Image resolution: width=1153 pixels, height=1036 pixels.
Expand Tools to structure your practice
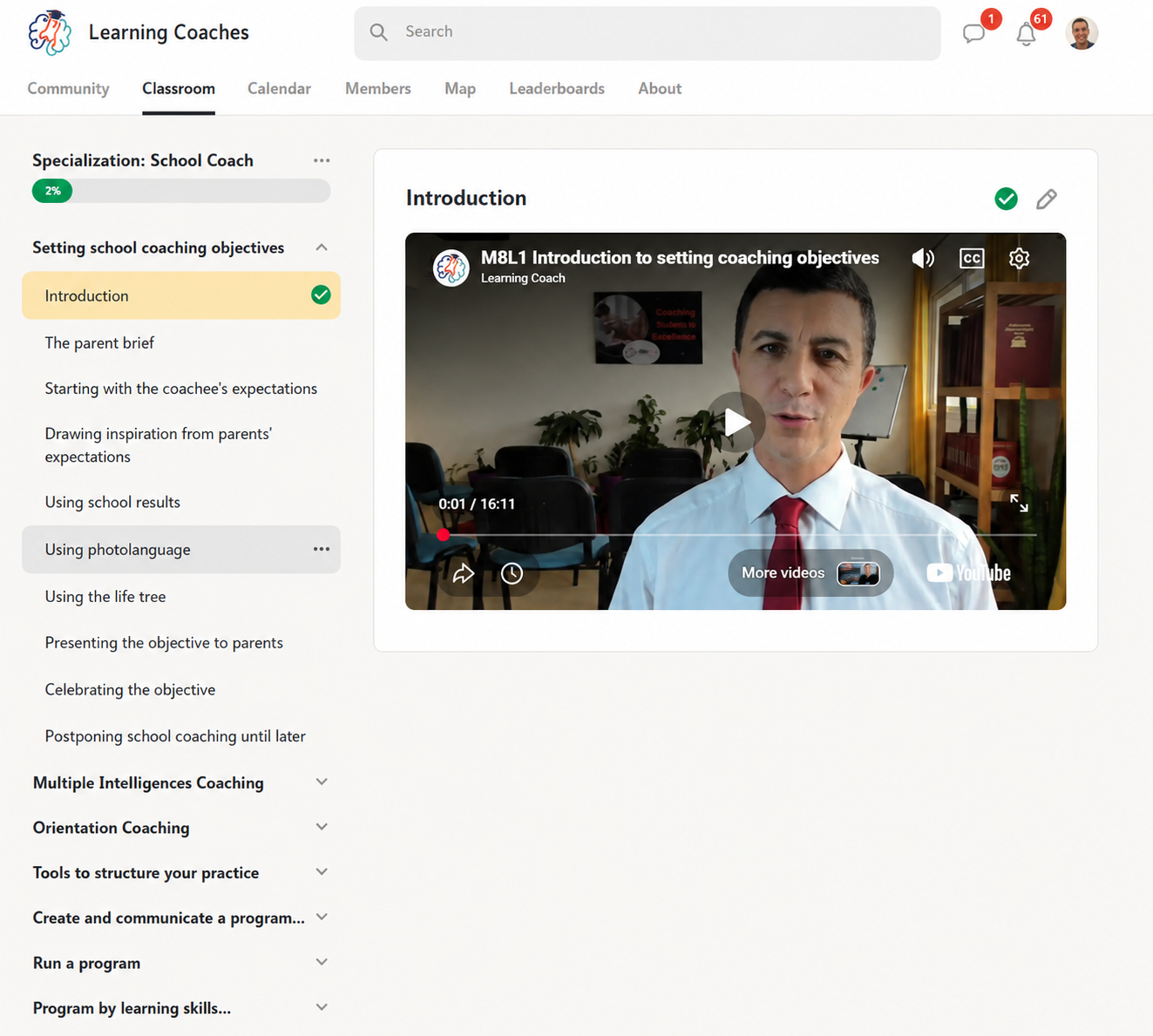(322, 872)
